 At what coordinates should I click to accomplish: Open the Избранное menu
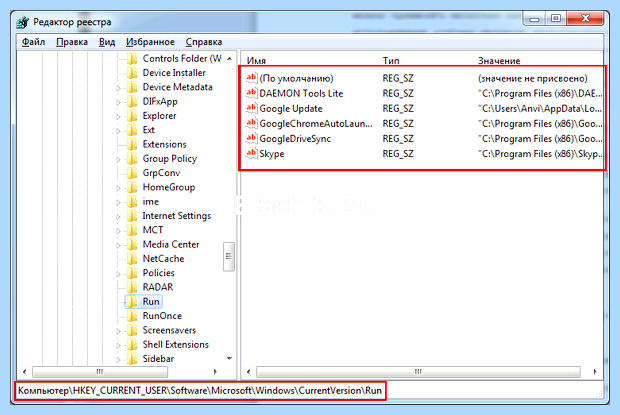pos(150,42)
